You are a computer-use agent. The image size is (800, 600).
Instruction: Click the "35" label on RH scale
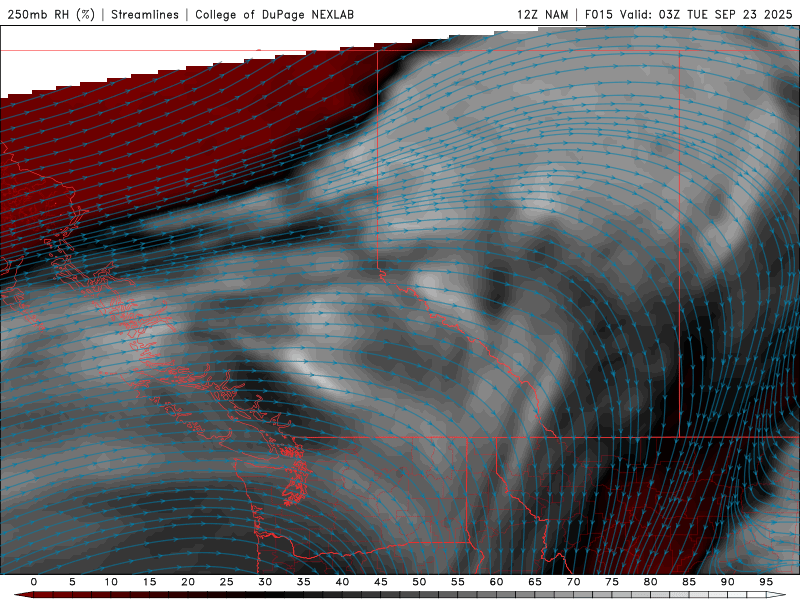coord(304,582)
